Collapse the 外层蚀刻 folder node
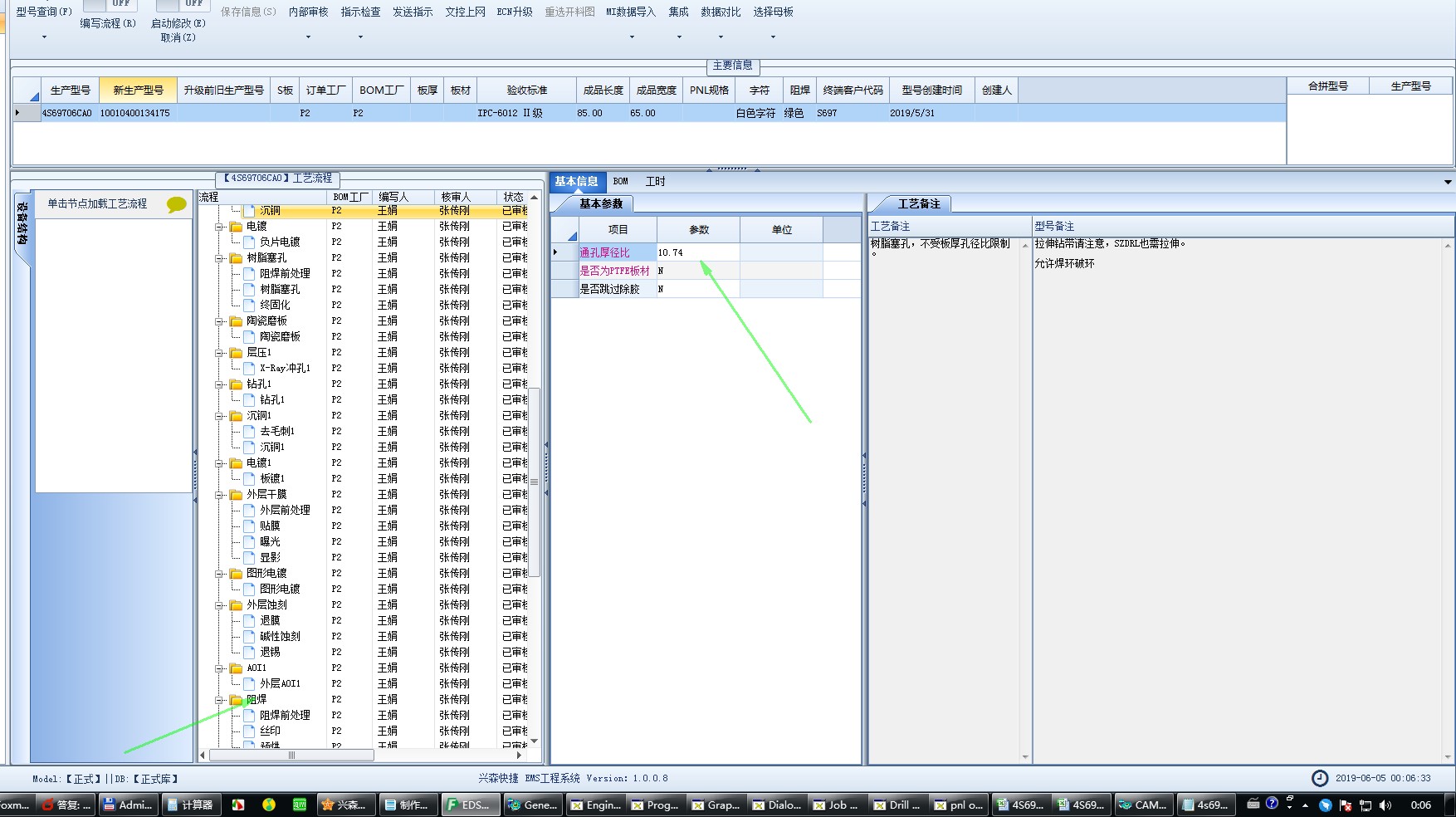1456x817 pixels. 220,605
